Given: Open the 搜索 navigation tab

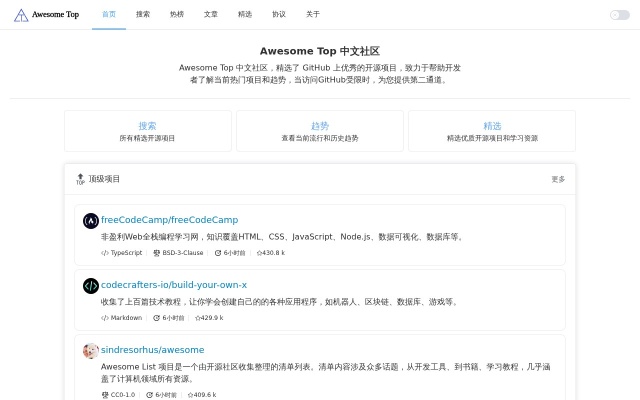Looking at the screenshot, I should pyautogui.click(x=143, y=15).
